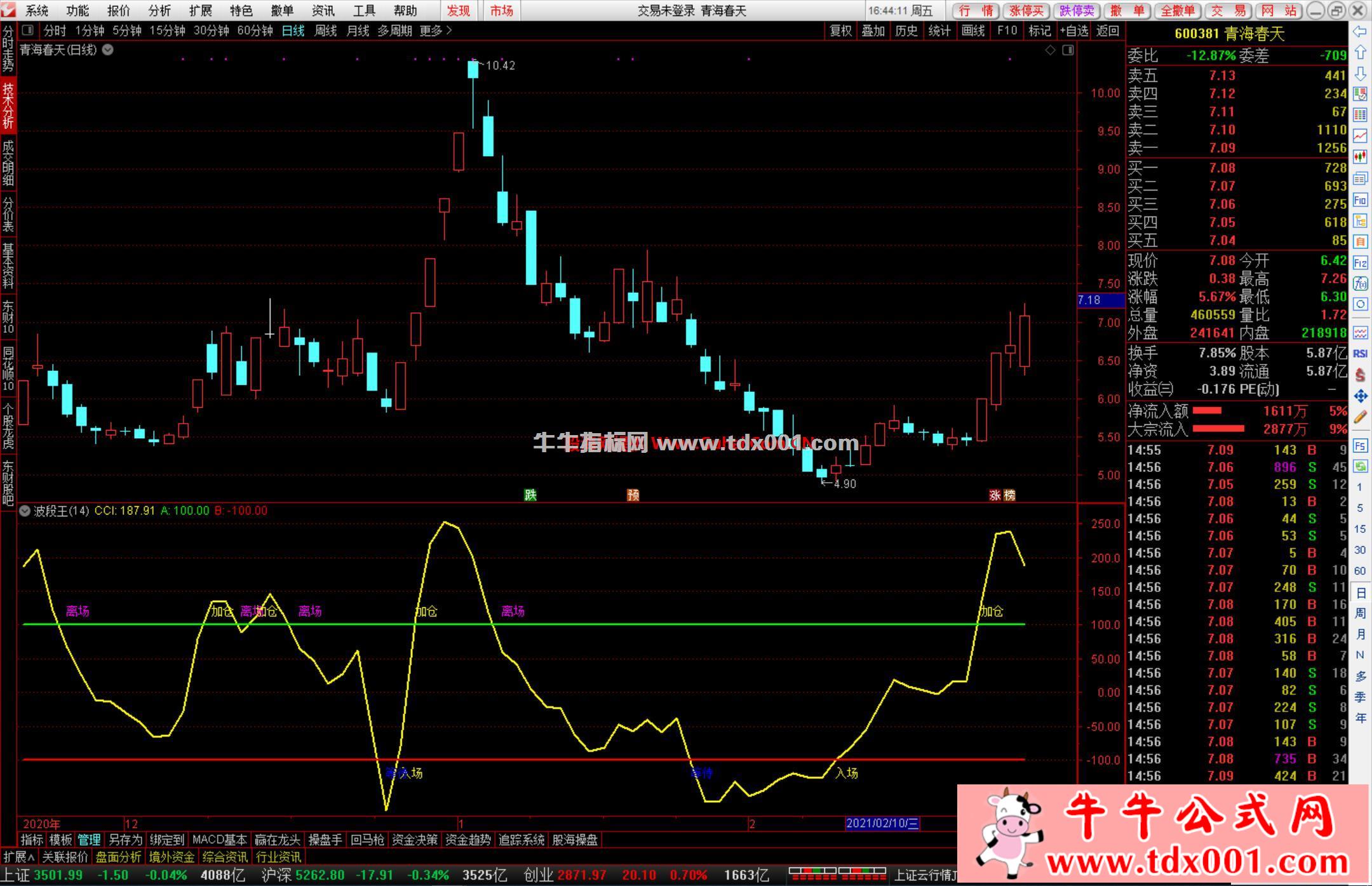Click the 返回 back button
The height and width of the screenshot is (886, 1372).
tap(1108, 30)
